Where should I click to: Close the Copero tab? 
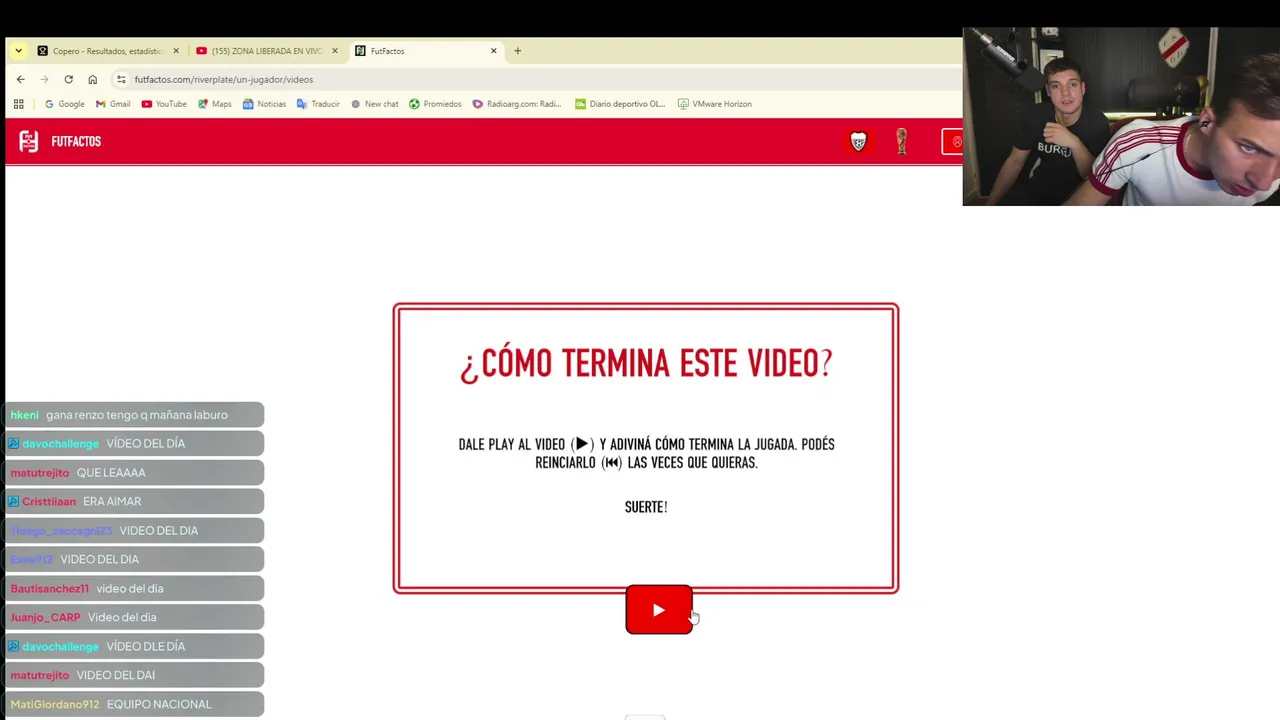[x=176, y=51]
